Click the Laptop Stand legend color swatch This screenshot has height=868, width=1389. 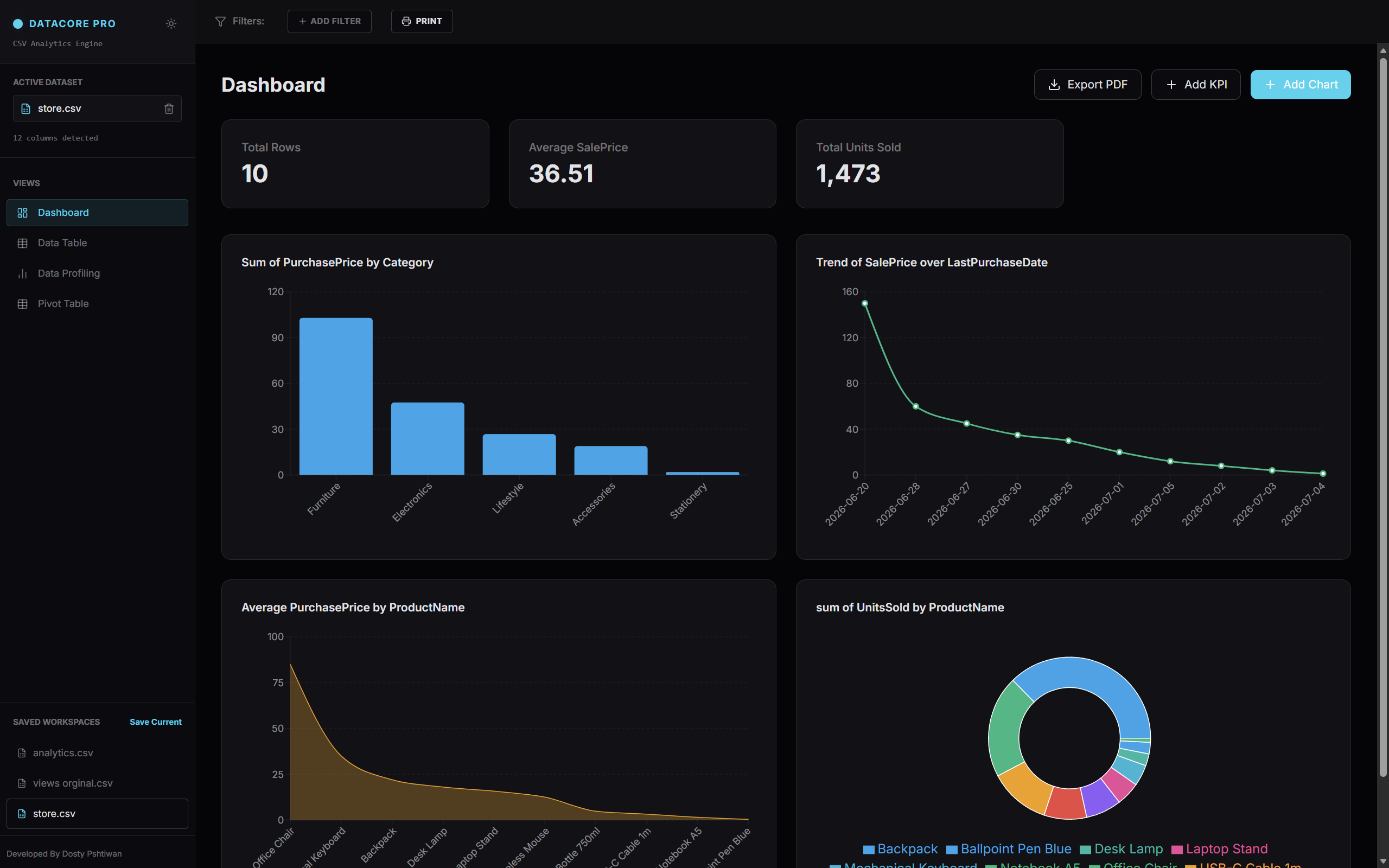(x=1177, y=850)
